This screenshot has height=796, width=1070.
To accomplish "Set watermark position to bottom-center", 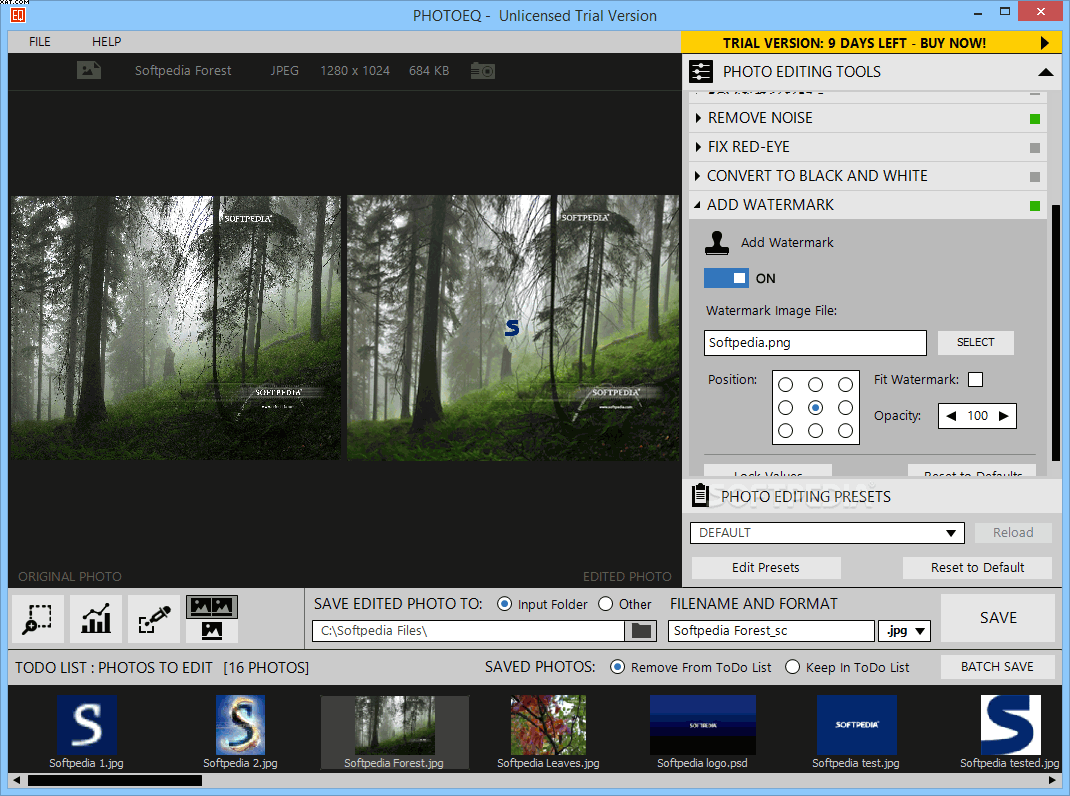I will click(815, 431).
